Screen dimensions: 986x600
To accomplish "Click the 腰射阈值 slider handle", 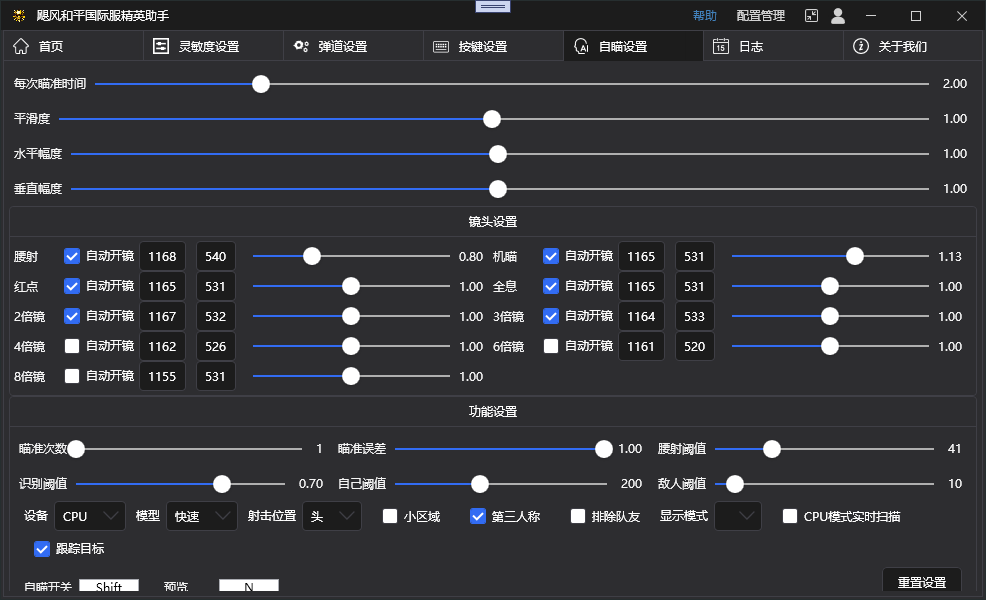I will click(772, 449).
